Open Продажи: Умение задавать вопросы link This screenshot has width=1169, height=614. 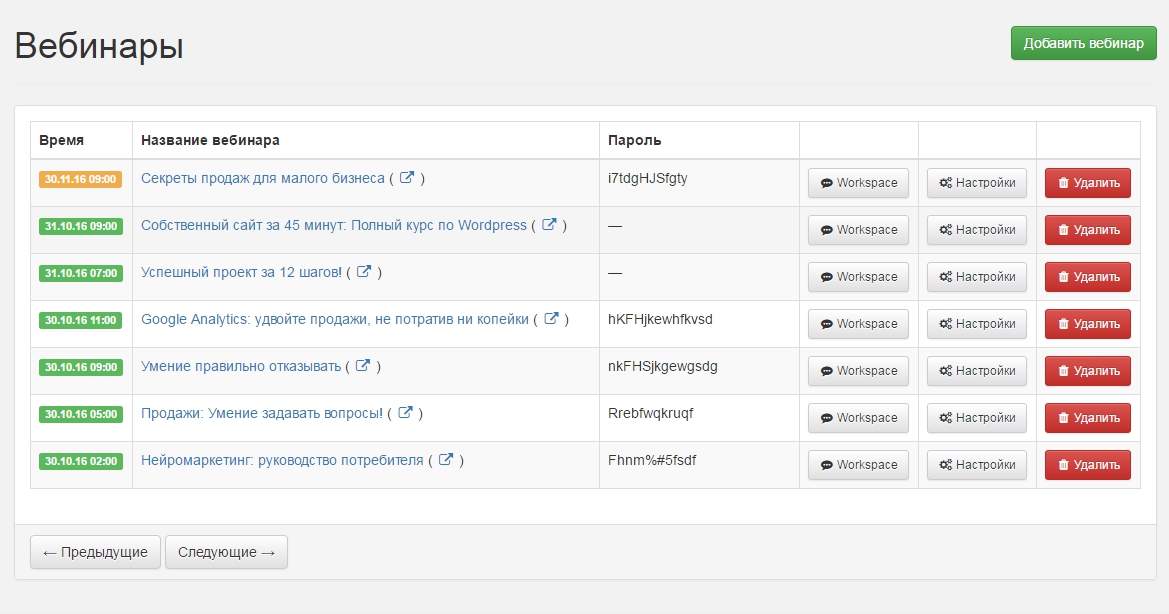(x=262, y=413)
